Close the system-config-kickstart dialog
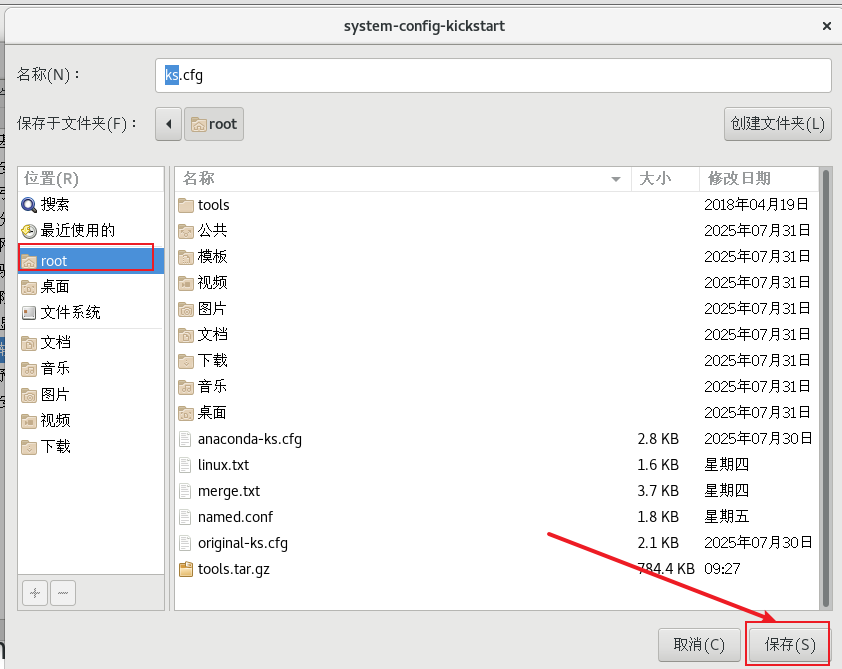 coord(826,26)
